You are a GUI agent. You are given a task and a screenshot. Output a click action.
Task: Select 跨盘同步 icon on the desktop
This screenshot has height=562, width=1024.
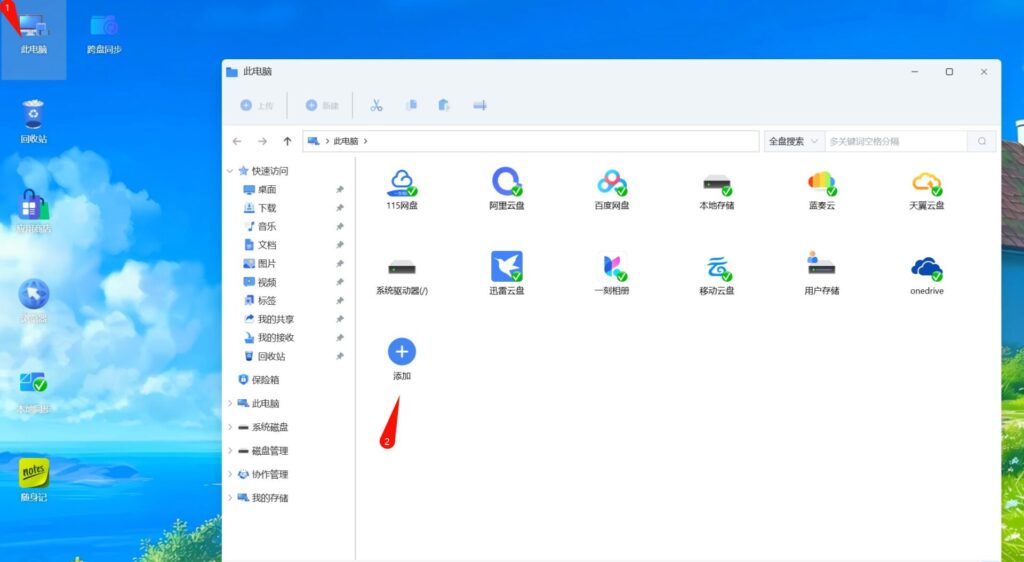[104, 33]
